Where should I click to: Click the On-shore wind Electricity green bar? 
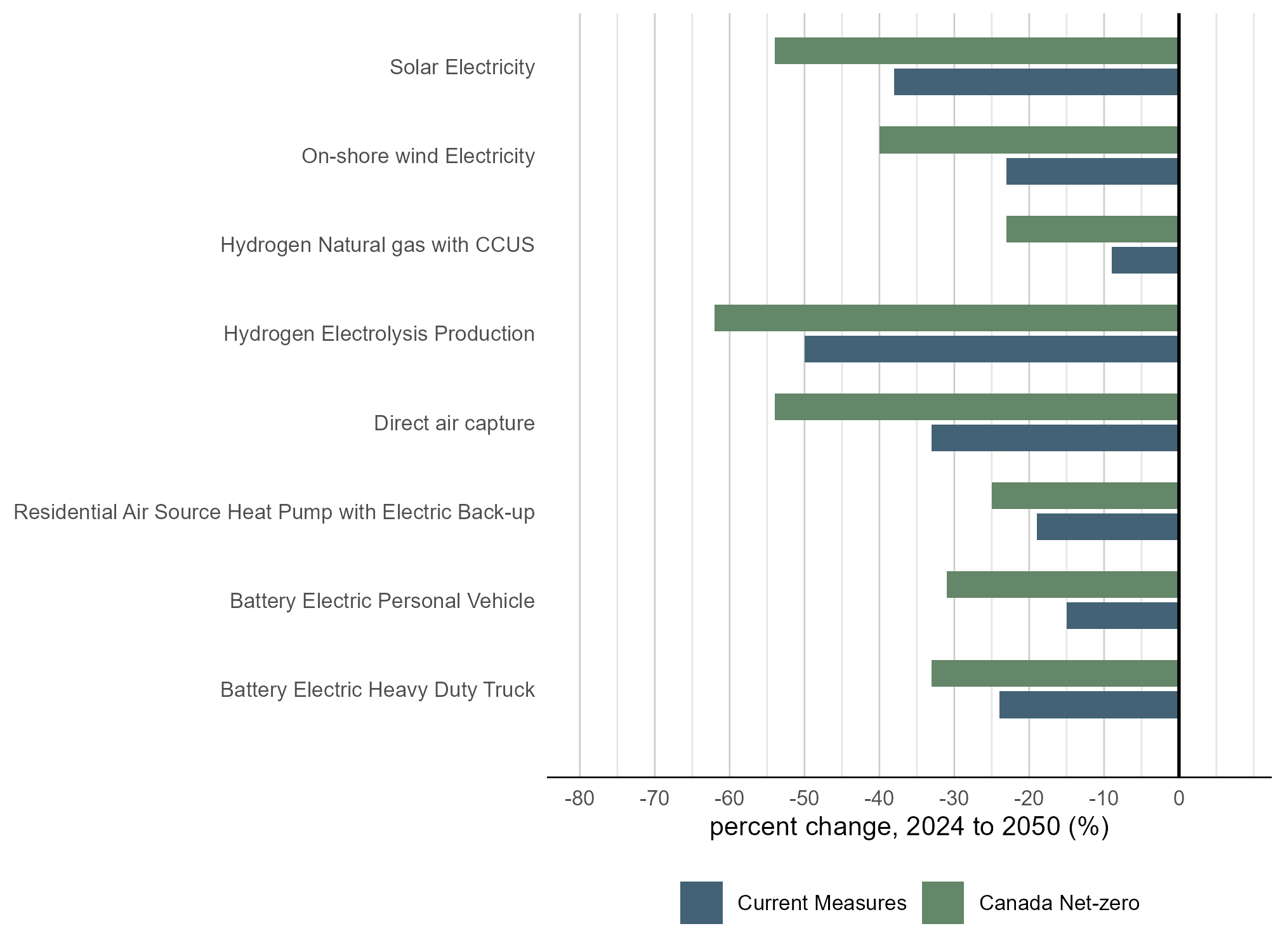(1028, 140)
